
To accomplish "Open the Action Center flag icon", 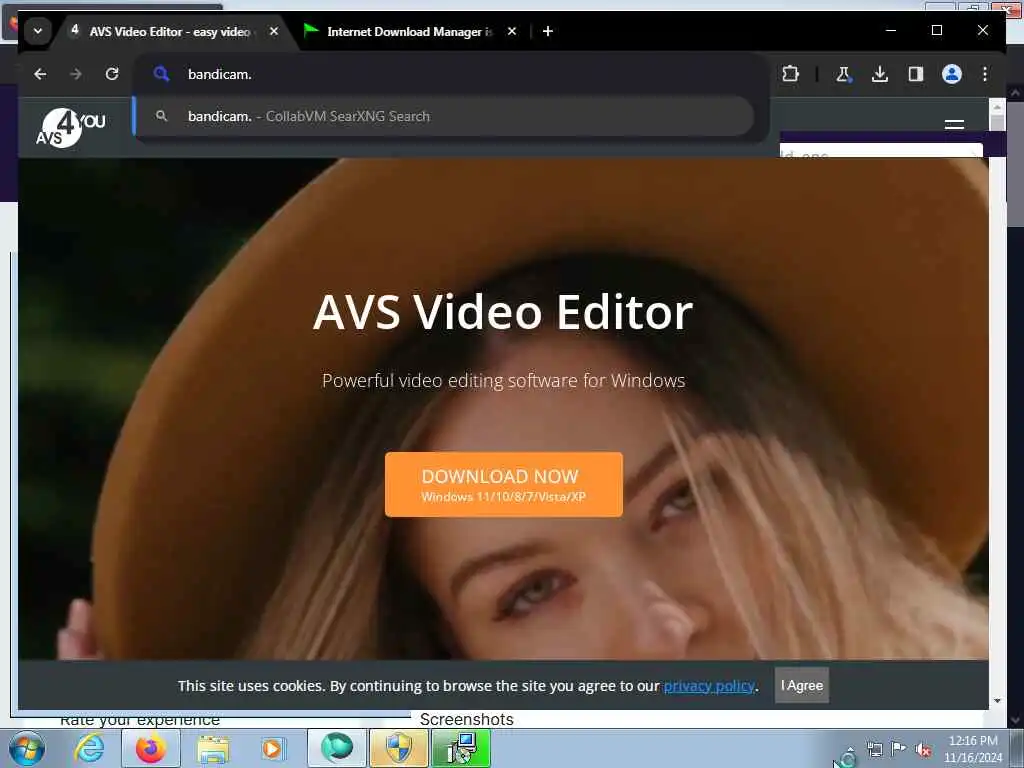I will click(x=899, y=749).
